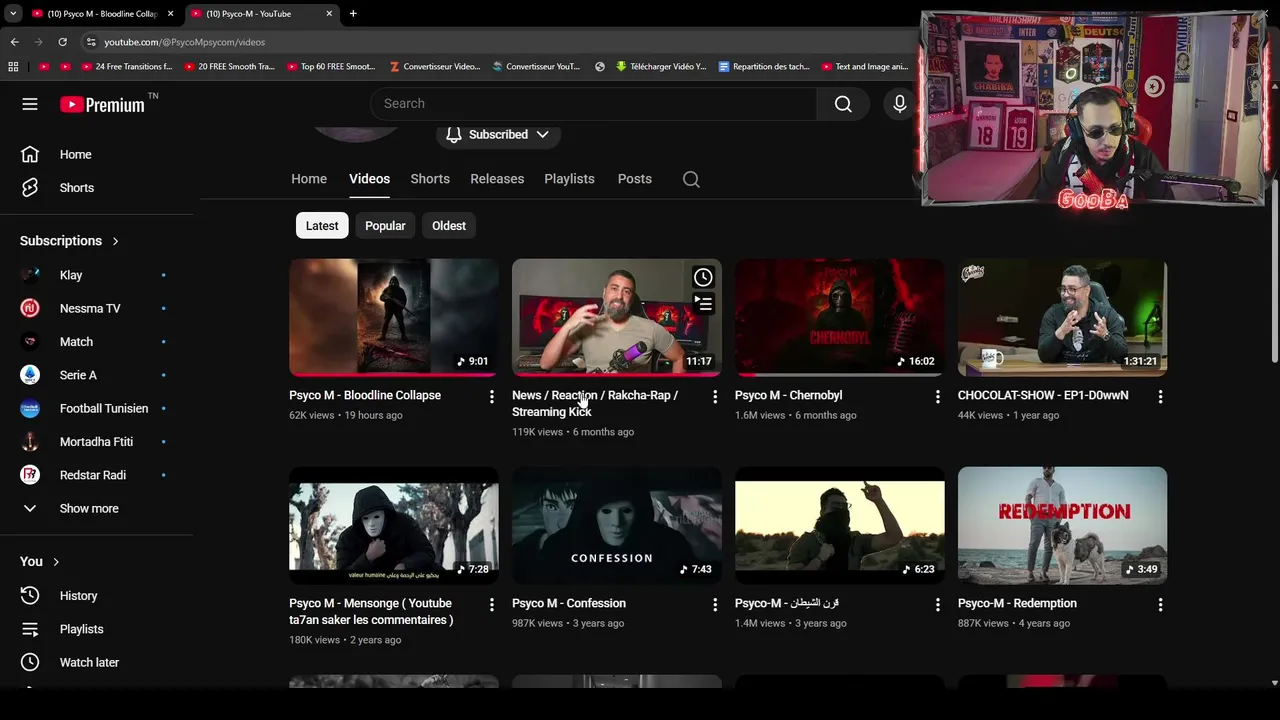Open the Serie A subscription
The height and width of the screenshot is (720, 1280).
tap(96, 375)
